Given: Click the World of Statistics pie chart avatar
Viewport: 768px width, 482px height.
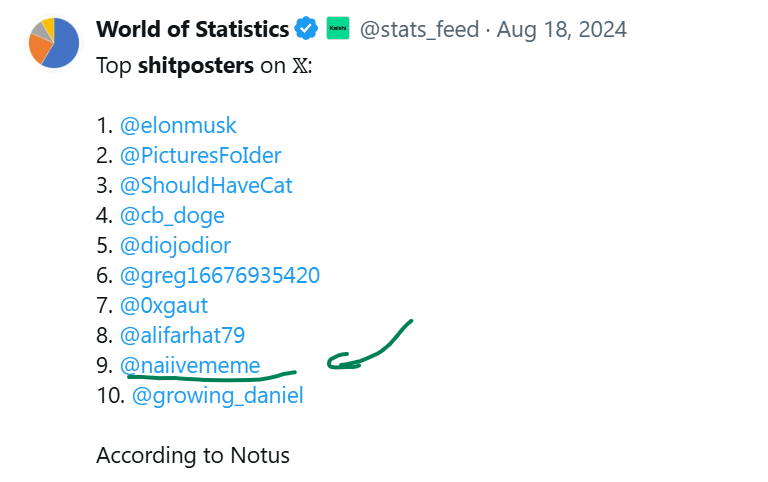Looking at the screenshot, I should tap(54, 43).
